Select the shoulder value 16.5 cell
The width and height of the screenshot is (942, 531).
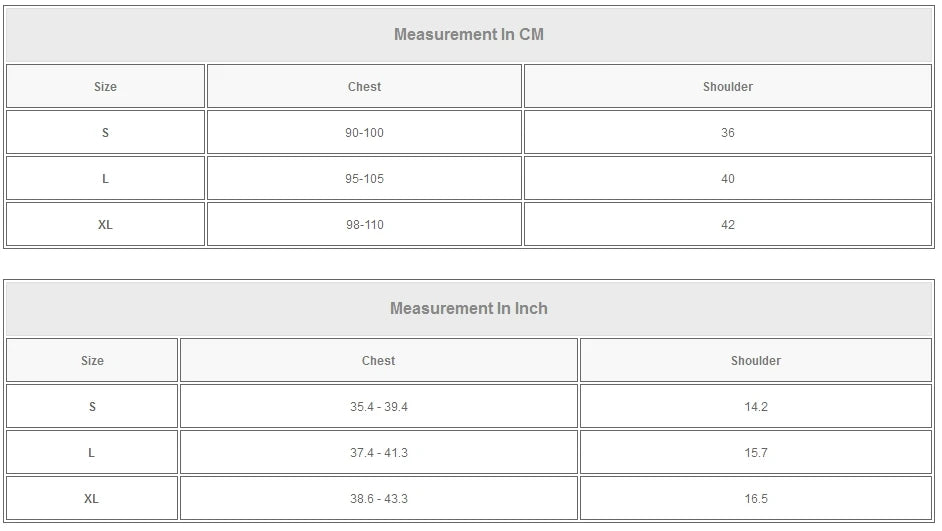pos(755,499)
